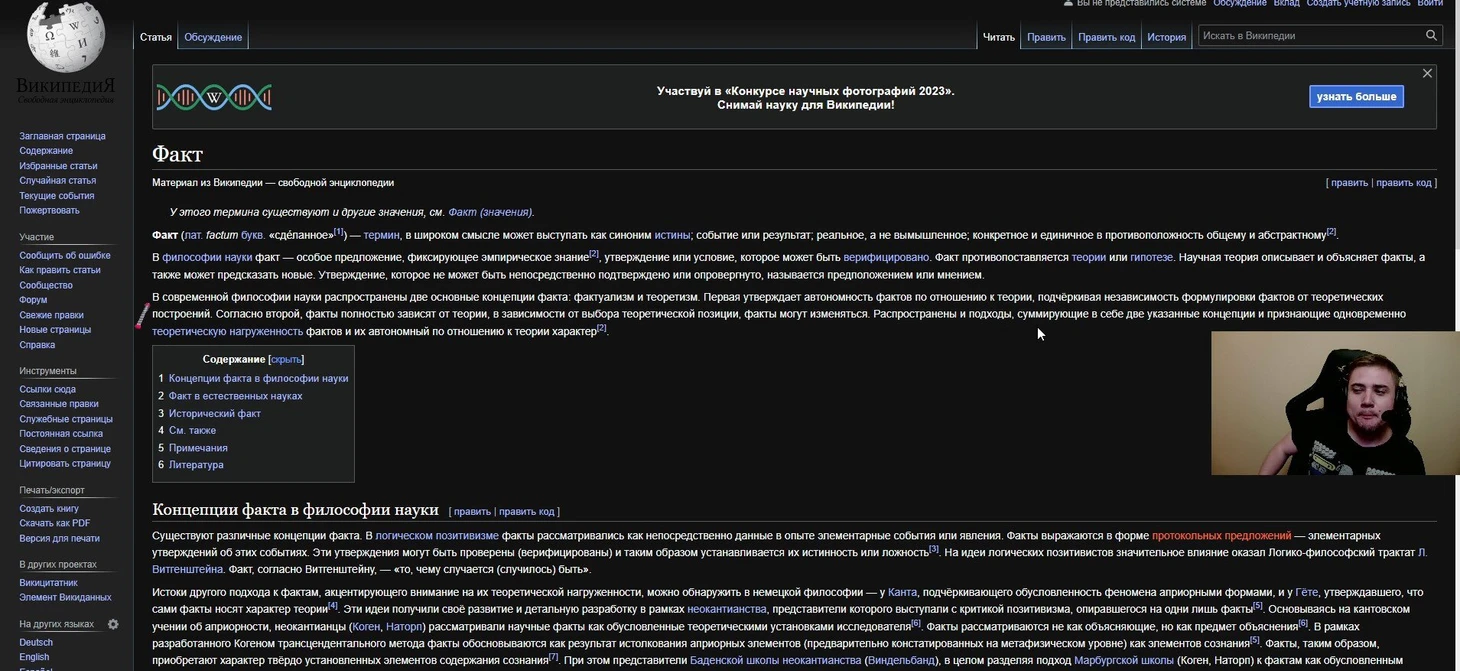Click the DNA contest banner logo
The height and width of the screenshot is (671, 1460).
(x=214, y=97)
